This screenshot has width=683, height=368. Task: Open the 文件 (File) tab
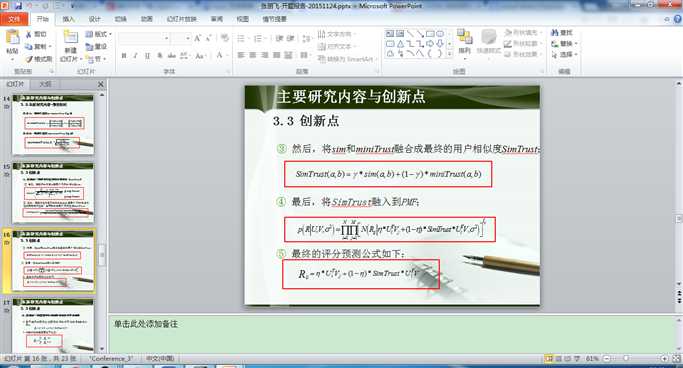[14, 19]
